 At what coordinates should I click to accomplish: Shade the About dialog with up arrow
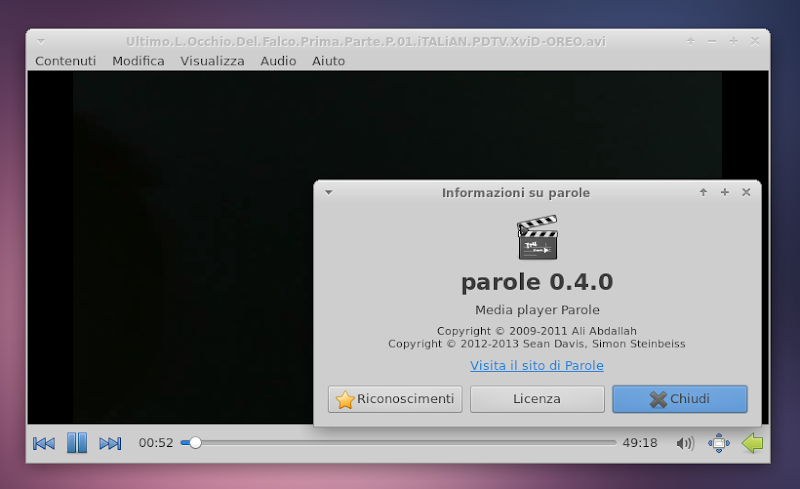point(703,192)
